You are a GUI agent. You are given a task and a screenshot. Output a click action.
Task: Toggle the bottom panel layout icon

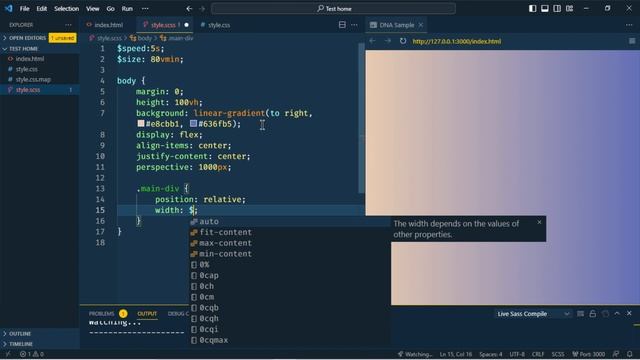(x=544, y=9)
